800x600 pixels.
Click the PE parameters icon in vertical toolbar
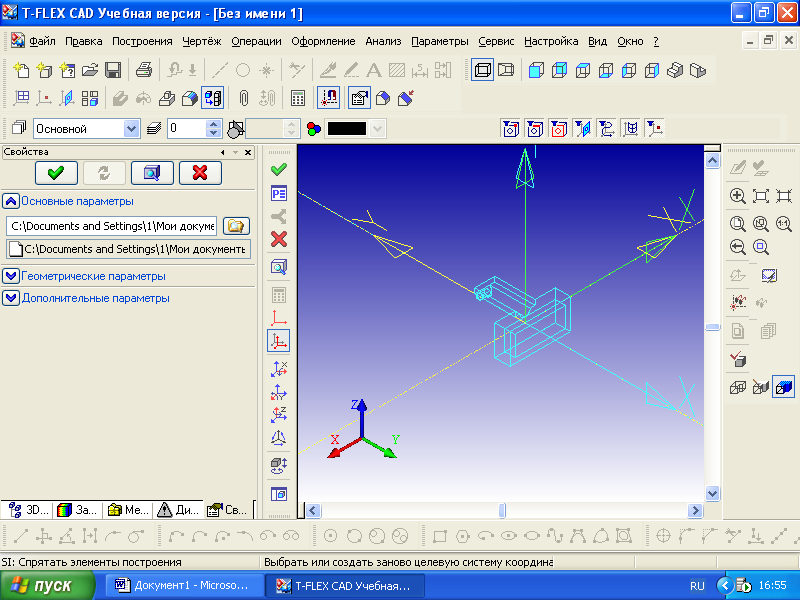(279, 193)
